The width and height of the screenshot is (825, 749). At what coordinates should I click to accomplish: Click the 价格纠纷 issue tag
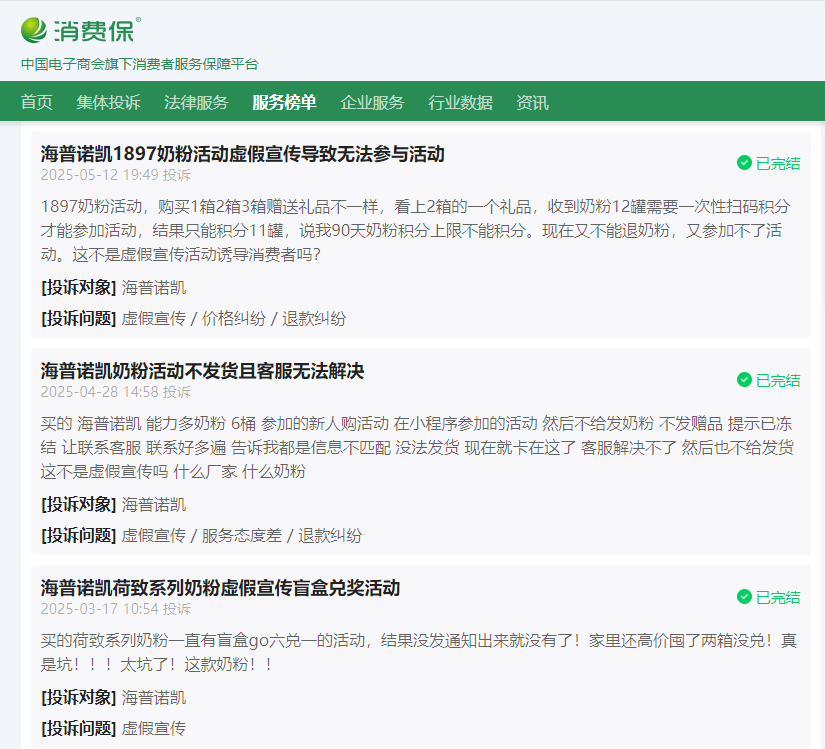point(234,318)
